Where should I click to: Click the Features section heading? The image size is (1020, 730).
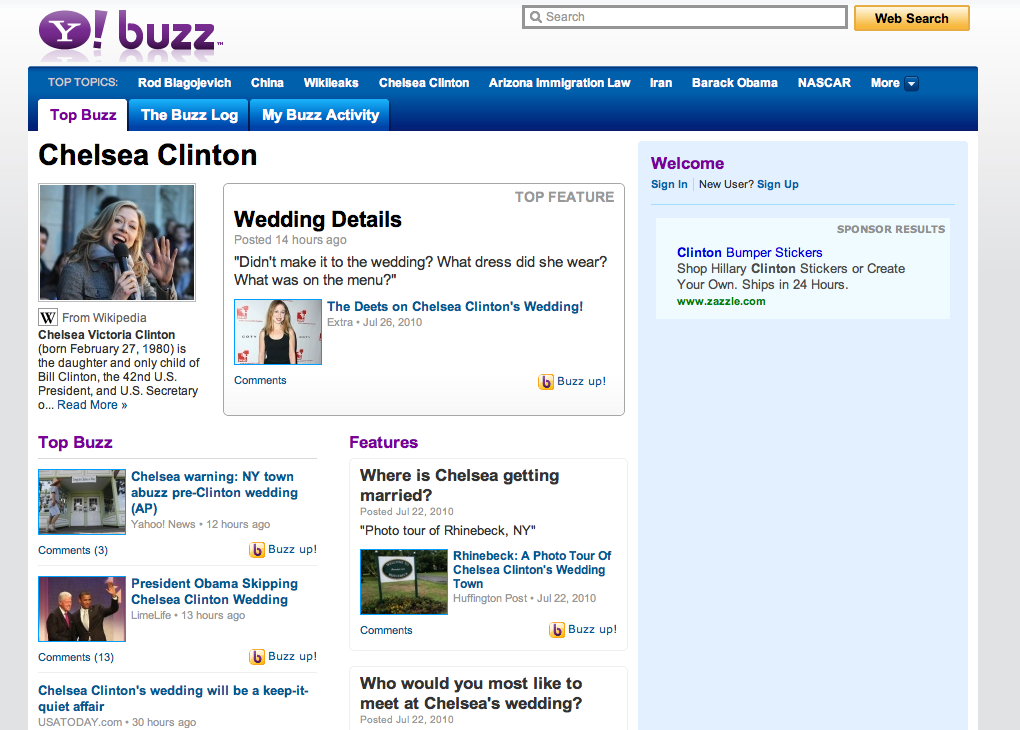point(384,442)
